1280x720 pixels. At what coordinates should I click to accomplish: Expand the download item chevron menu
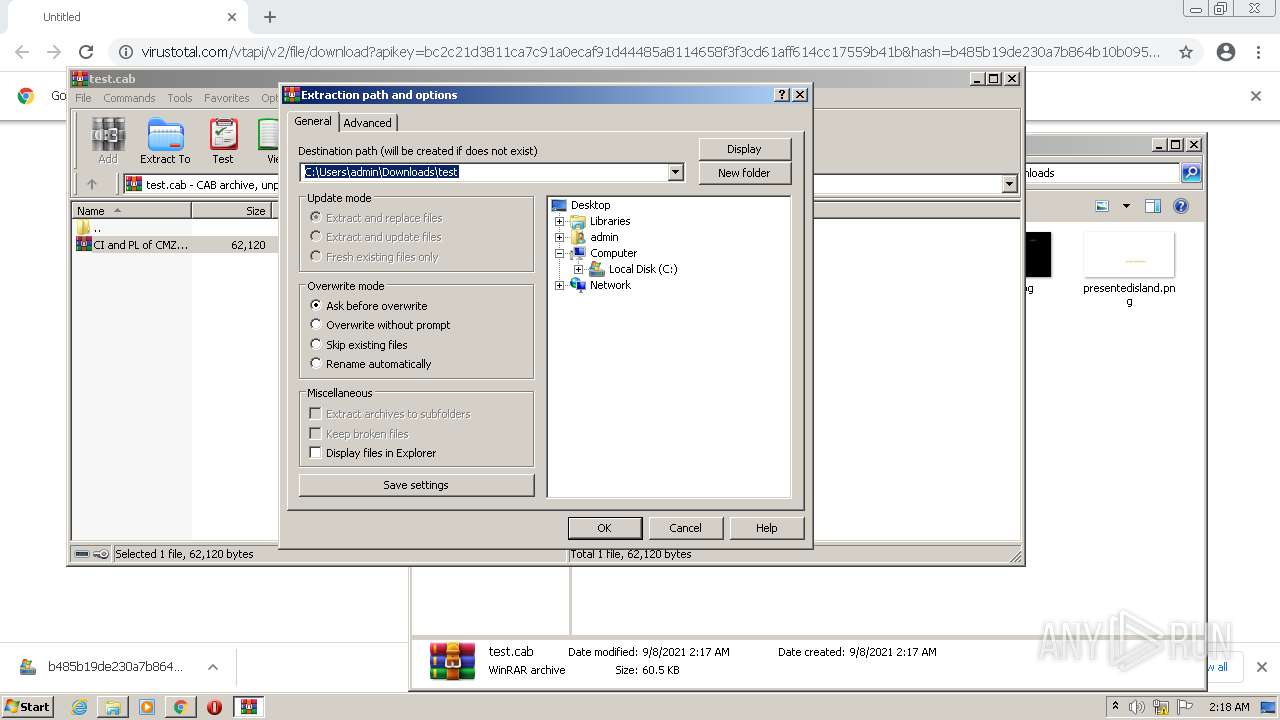(x=213, y=667)
